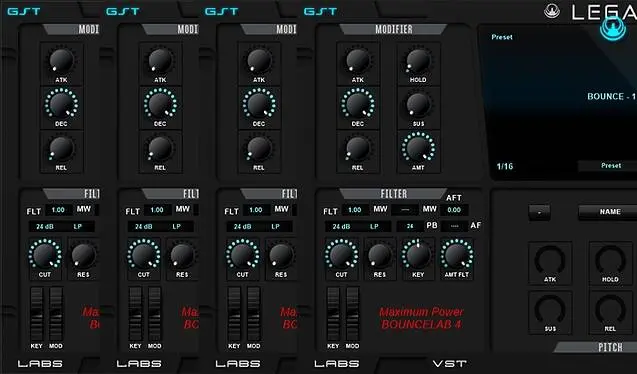The width and height of the screenshot is (637, 374).
Task: Adjust the REL knob in fourth Modifier panel
Action: point(358,148)
